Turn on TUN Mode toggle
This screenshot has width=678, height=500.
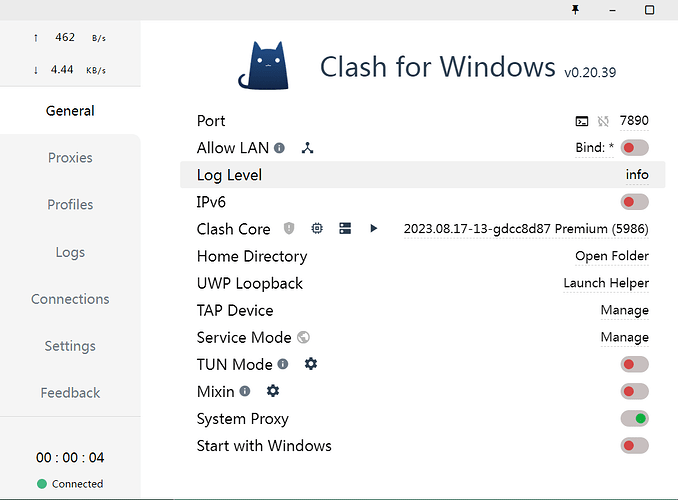click(634, 364)
